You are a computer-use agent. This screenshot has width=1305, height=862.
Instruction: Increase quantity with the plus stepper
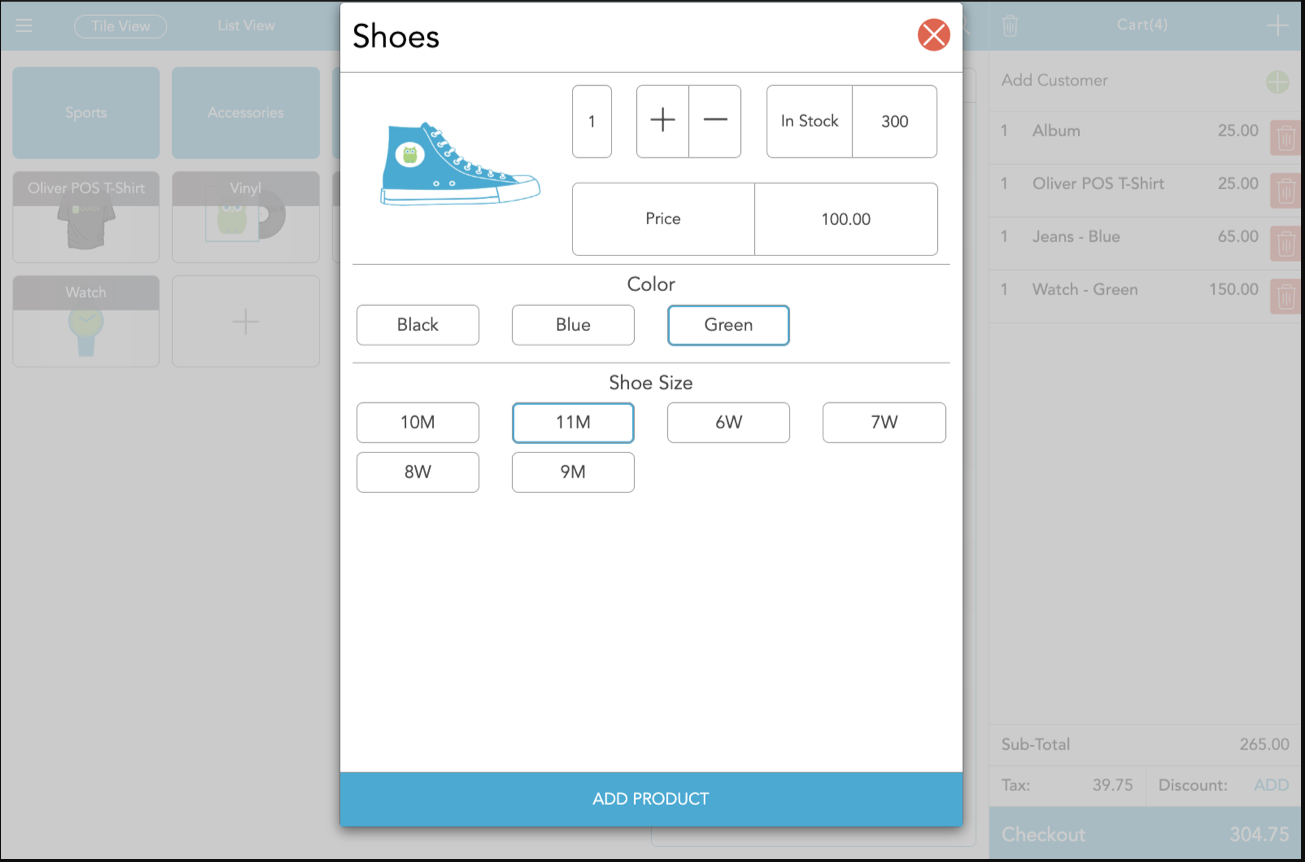[x=662, y=120]
